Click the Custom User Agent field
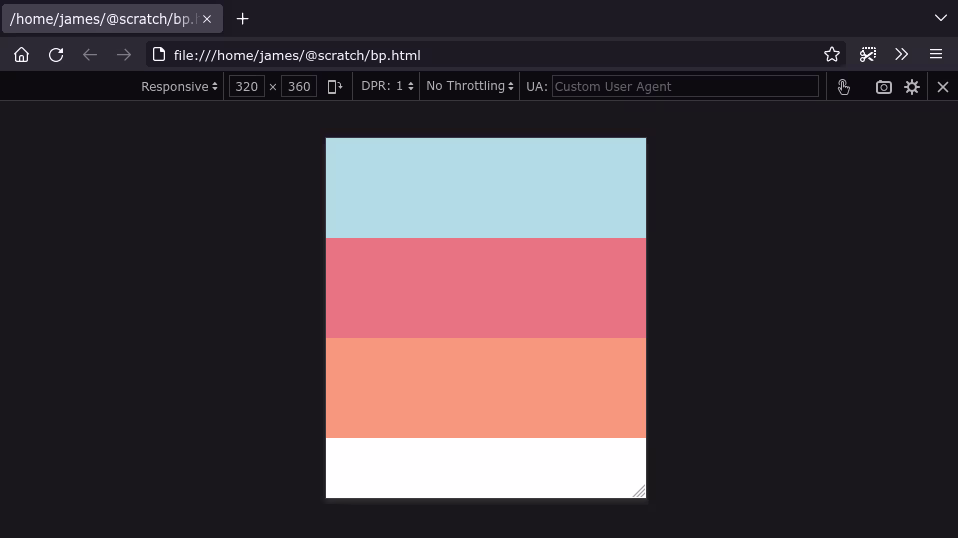This screenshot has height=538, width=958. [x=685, y=87]
